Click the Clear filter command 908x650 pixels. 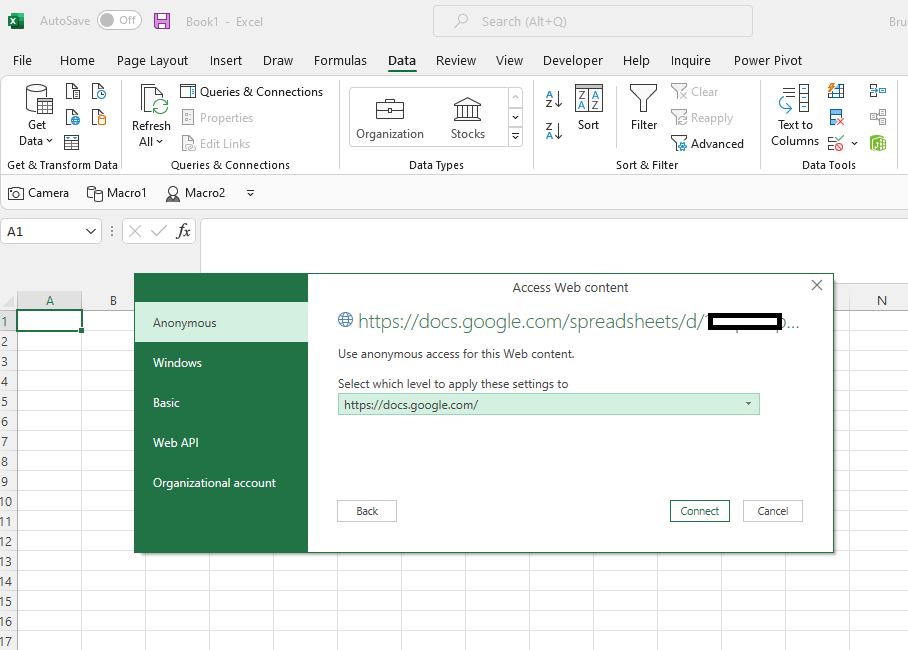coord(694,92)
